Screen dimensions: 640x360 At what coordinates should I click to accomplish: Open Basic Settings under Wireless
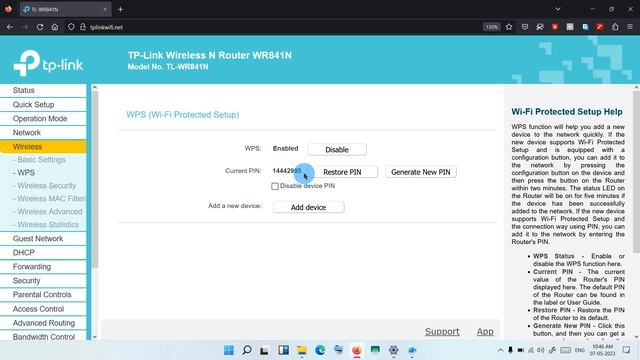[41, 160]
